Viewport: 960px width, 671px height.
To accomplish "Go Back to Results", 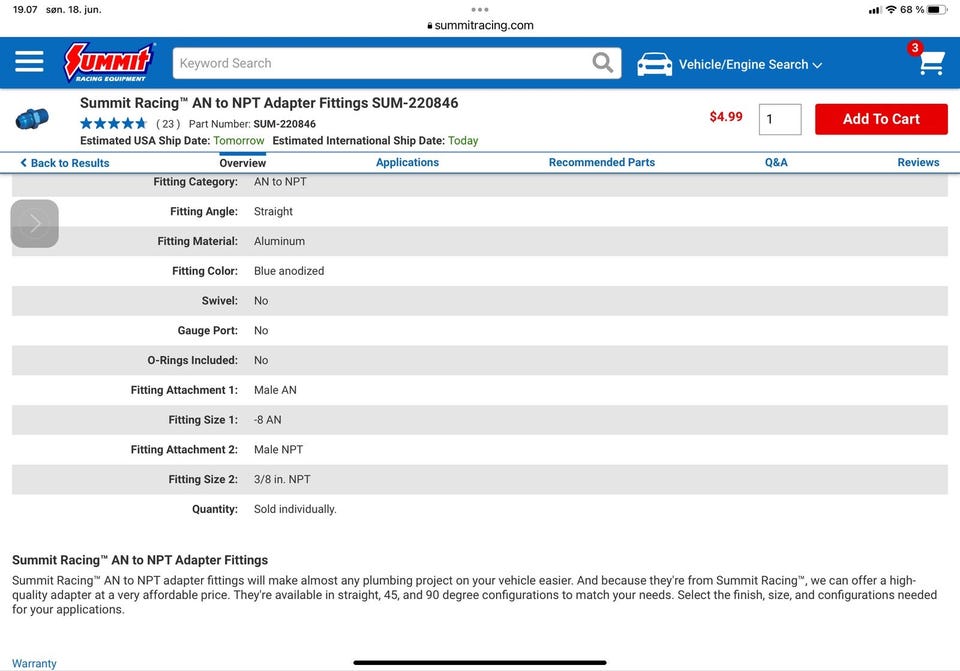I will 65,163.
